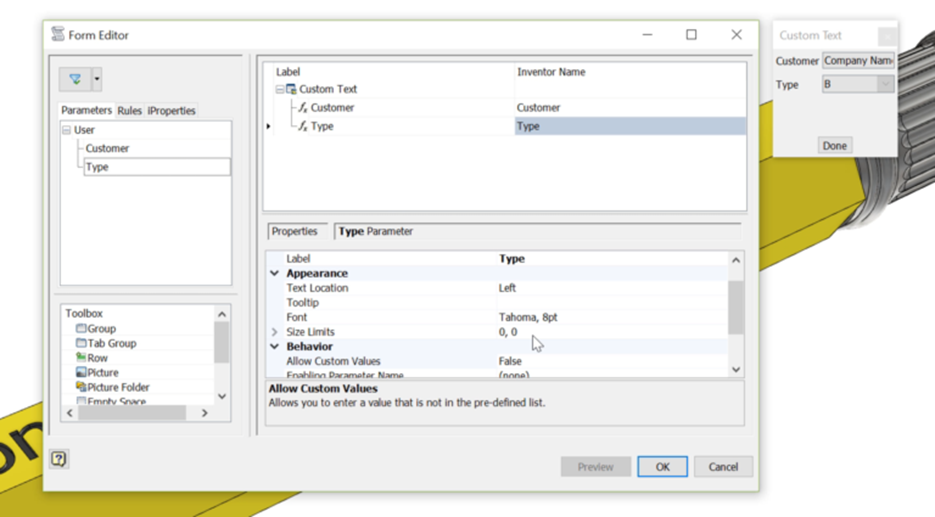
Task: Click the Label property value Type
Action: [x=512, y=259]
